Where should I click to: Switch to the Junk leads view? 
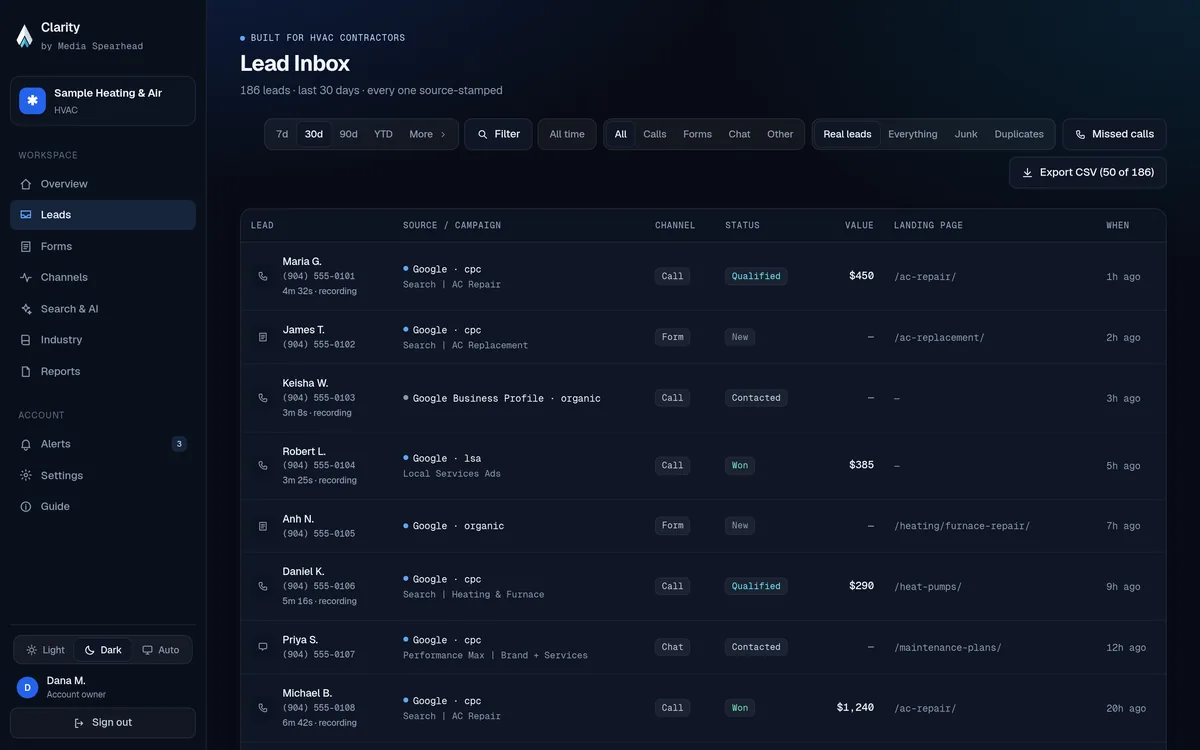[x=966, y=134]
